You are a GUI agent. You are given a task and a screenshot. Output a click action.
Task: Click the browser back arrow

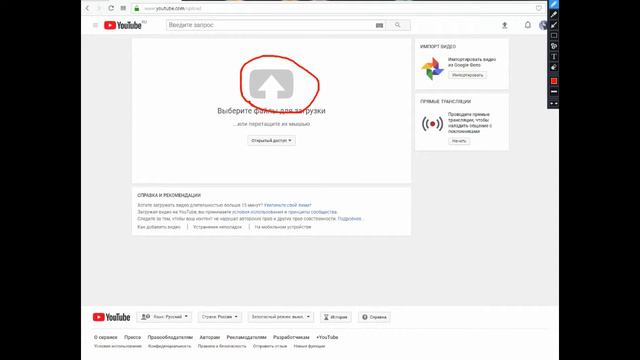point(87,8)
